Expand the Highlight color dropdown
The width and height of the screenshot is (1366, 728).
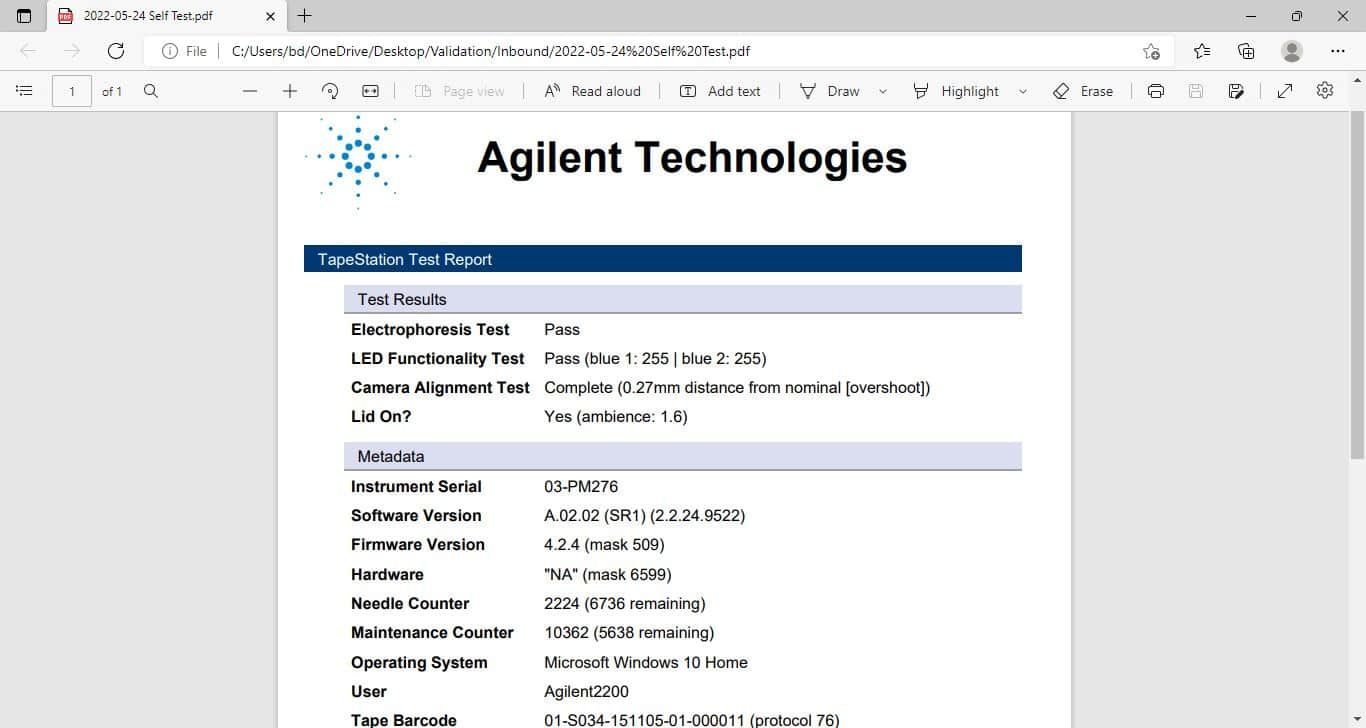1023,91
